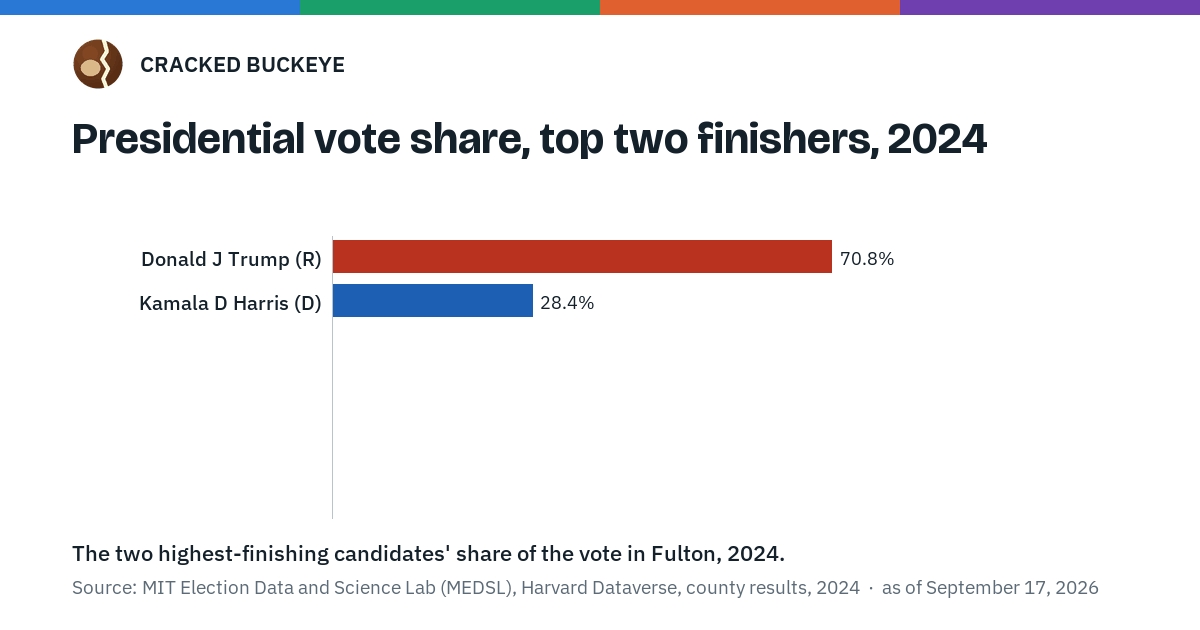Viewport: 1200px width, 630px height.
Task: Click the 70.8% value label
Action: click(x=867, y=259)
